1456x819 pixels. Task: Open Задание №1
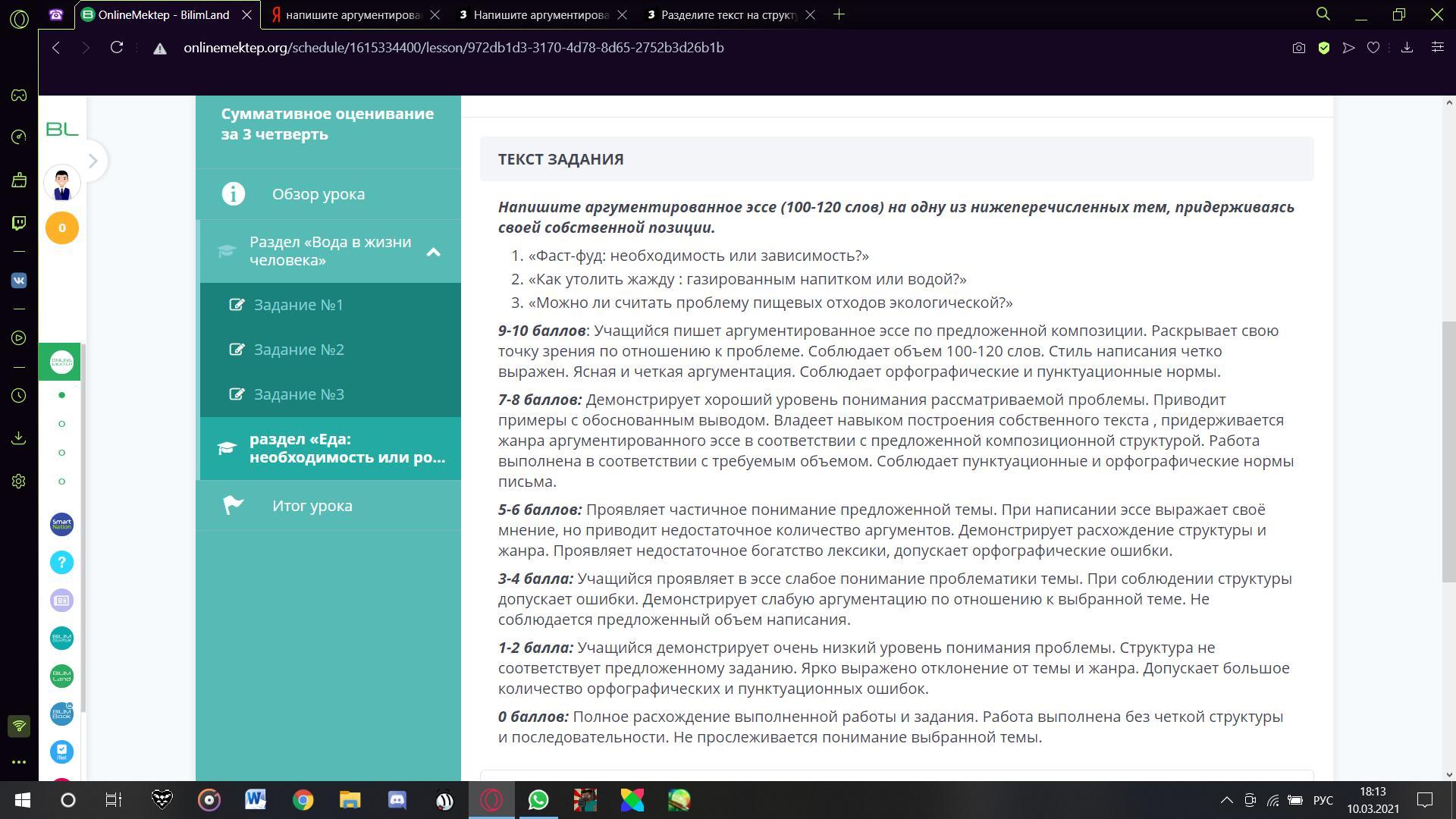(330, 305)
